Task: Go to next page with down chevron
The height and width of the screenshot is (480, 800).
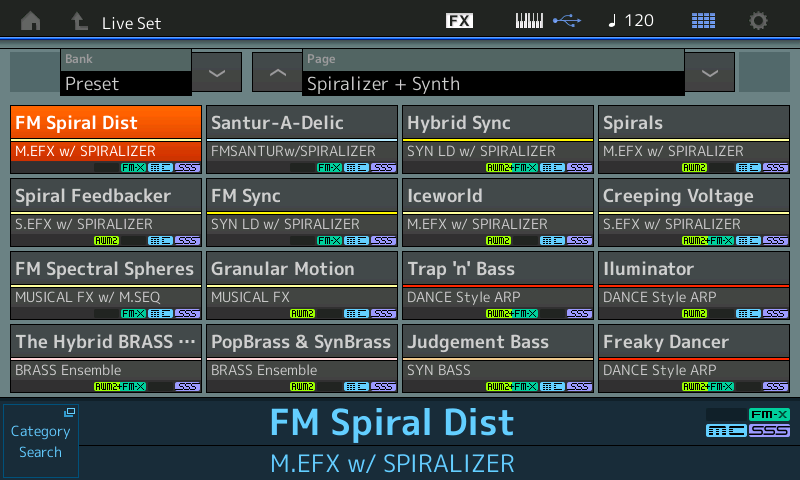Action: [x=709, y=73]
